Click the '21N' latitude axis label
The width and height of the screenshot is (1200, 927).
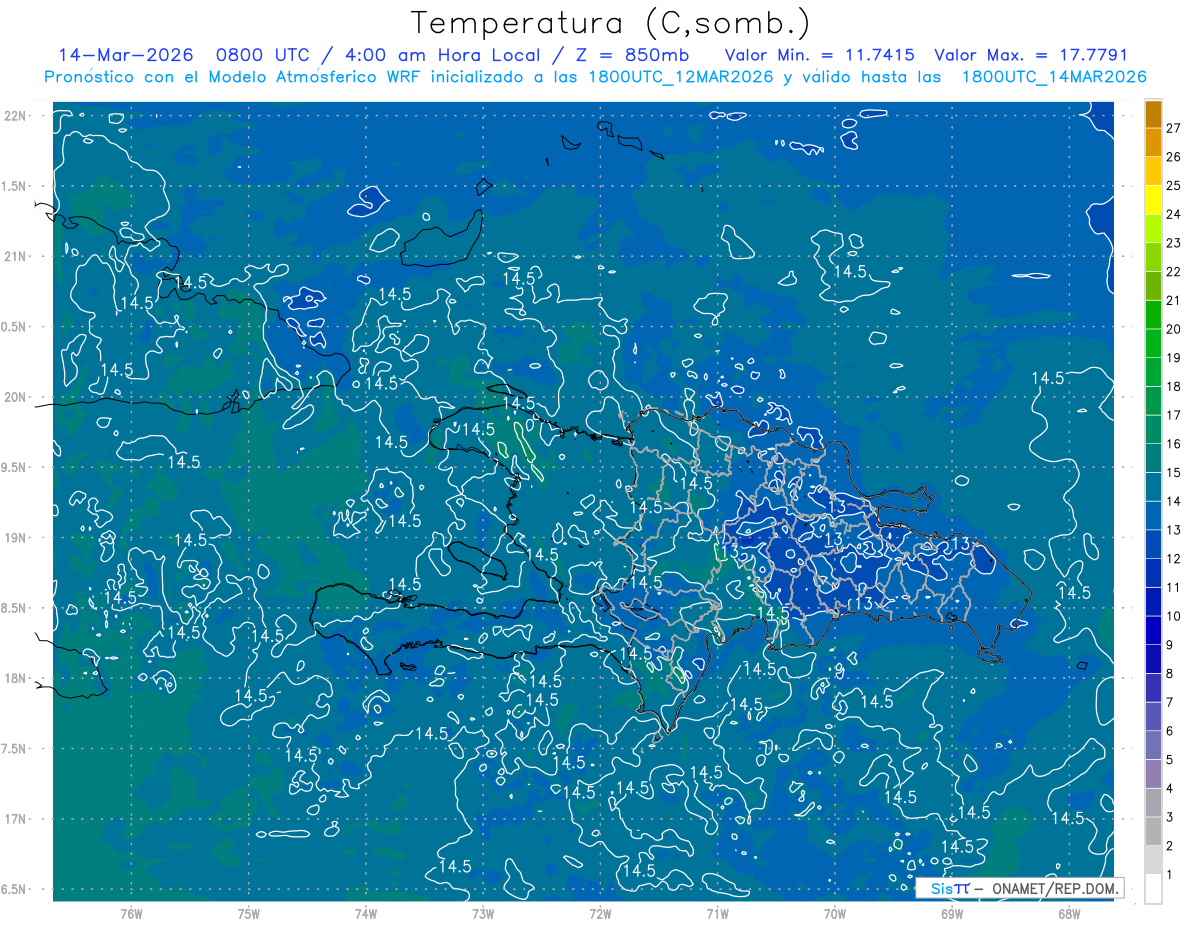click(16, 256)
